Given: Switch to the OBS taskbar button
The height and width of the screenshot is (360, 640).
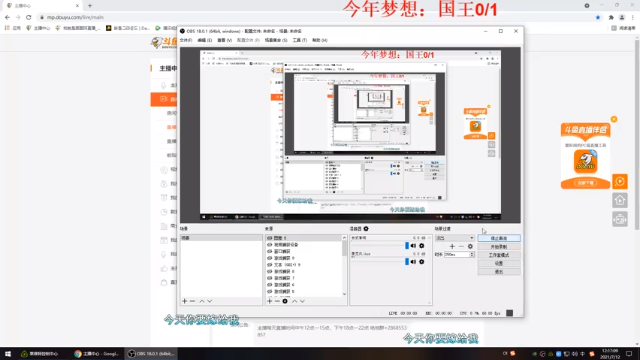Looking at the screenshot, I should [151, 354].
